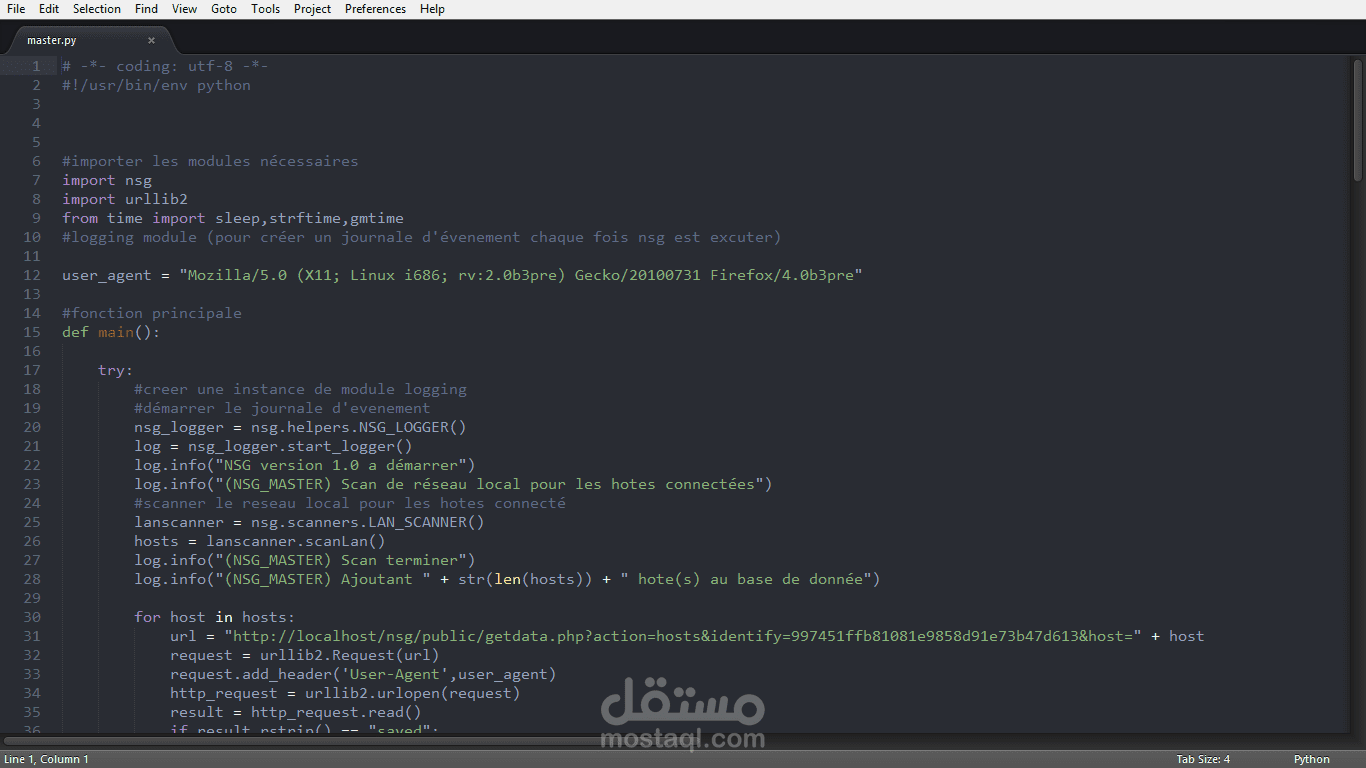
Task: Click the 'hosts = lanscanner.scanLan()' line
Action: pos(260,541)
